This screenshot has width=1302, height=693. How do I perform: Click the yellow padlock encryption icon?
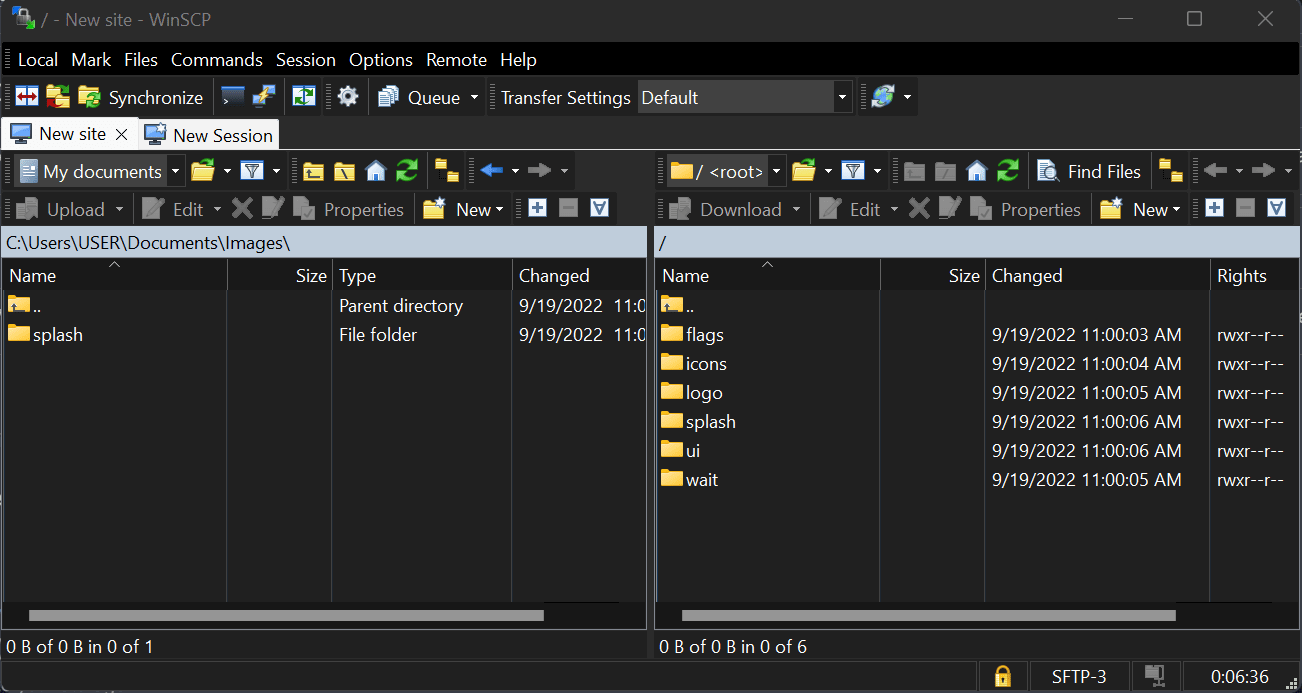click(x=1002, y=676)
